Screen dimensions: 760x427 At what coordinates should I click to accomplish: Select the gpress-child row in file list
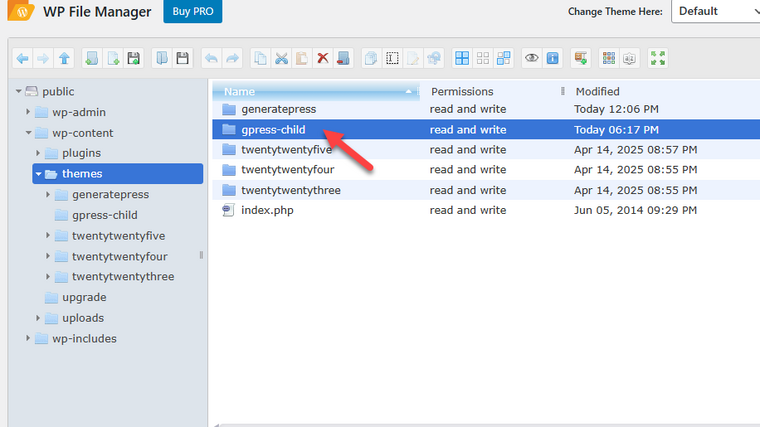click(x=486, y=129)
